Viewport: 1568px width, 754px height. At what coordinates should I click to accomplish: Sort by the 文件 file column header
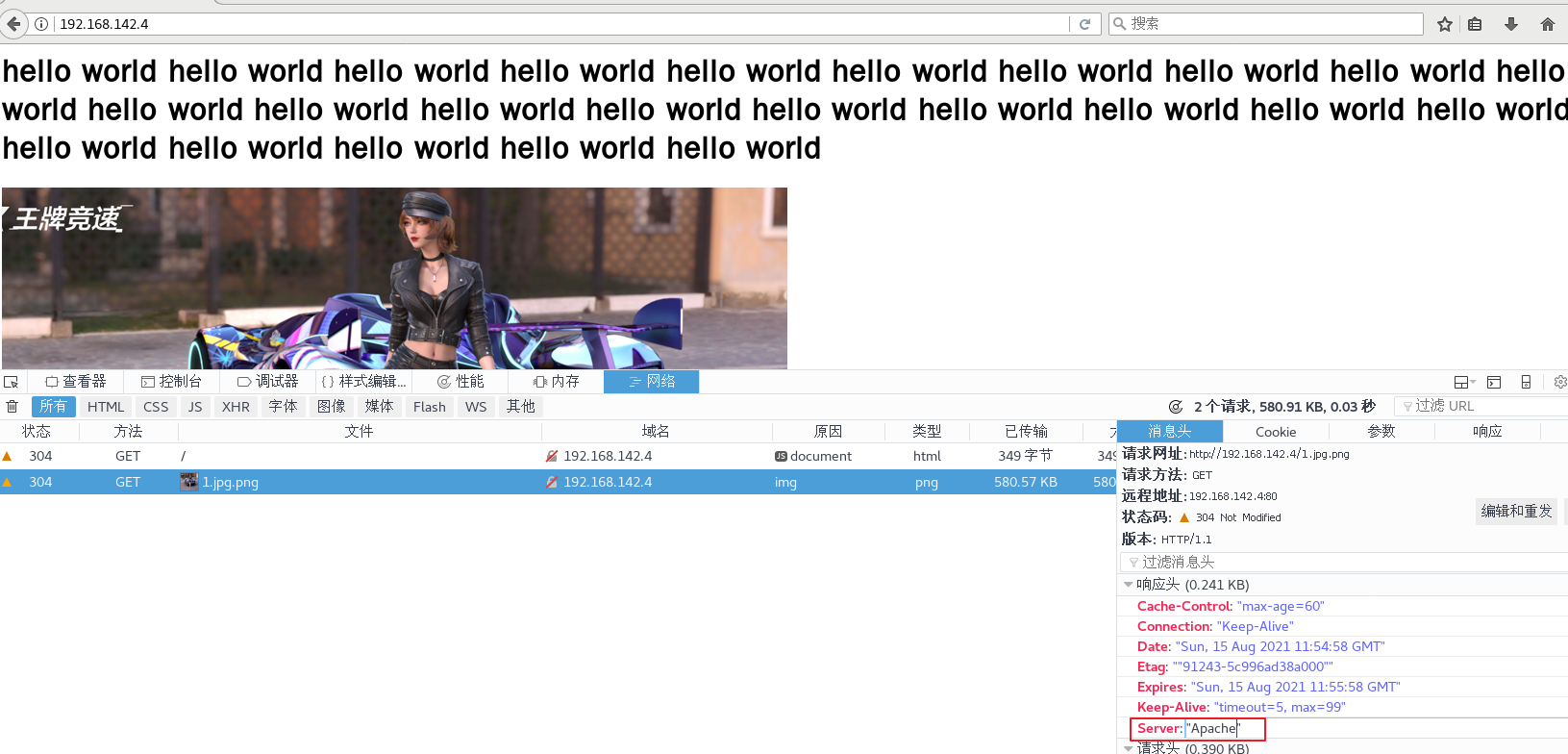pos(360,432)
